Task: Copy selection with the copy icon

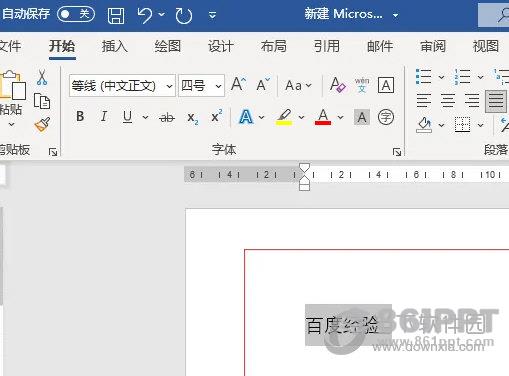Action: tap(42, 101)
